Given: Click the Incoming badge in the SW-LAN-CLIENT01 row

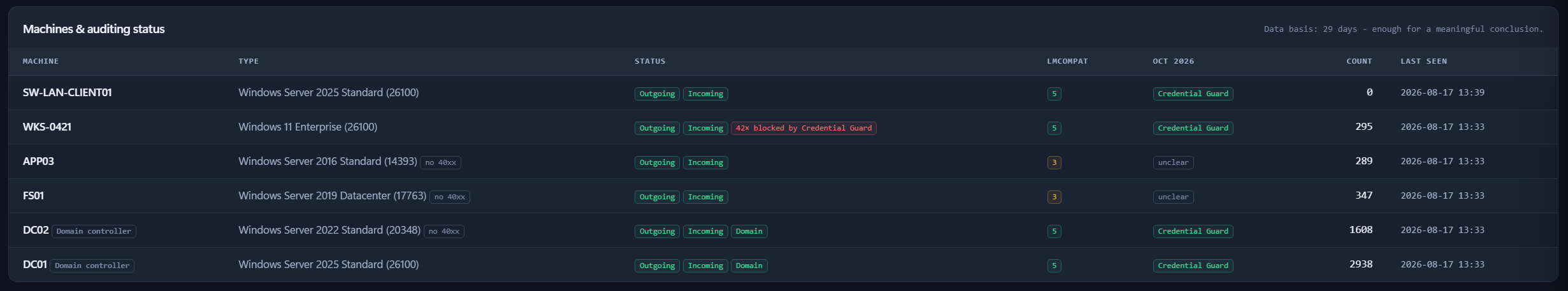Looking at the screenshot, I should [705, 94].
